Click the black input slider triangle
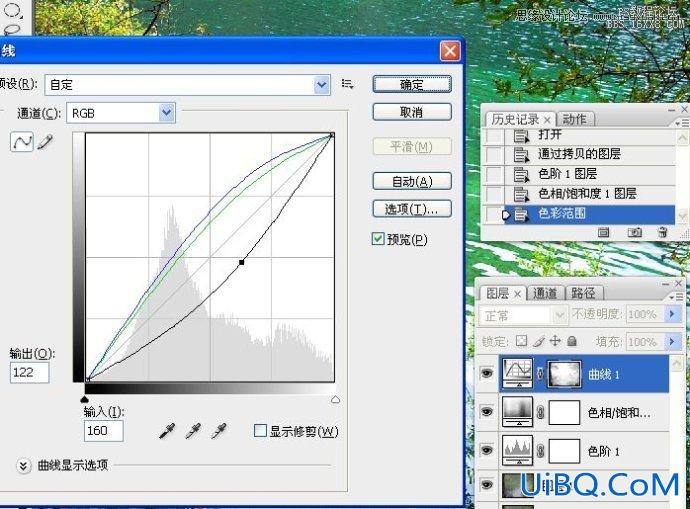 [x=84, y=399]
